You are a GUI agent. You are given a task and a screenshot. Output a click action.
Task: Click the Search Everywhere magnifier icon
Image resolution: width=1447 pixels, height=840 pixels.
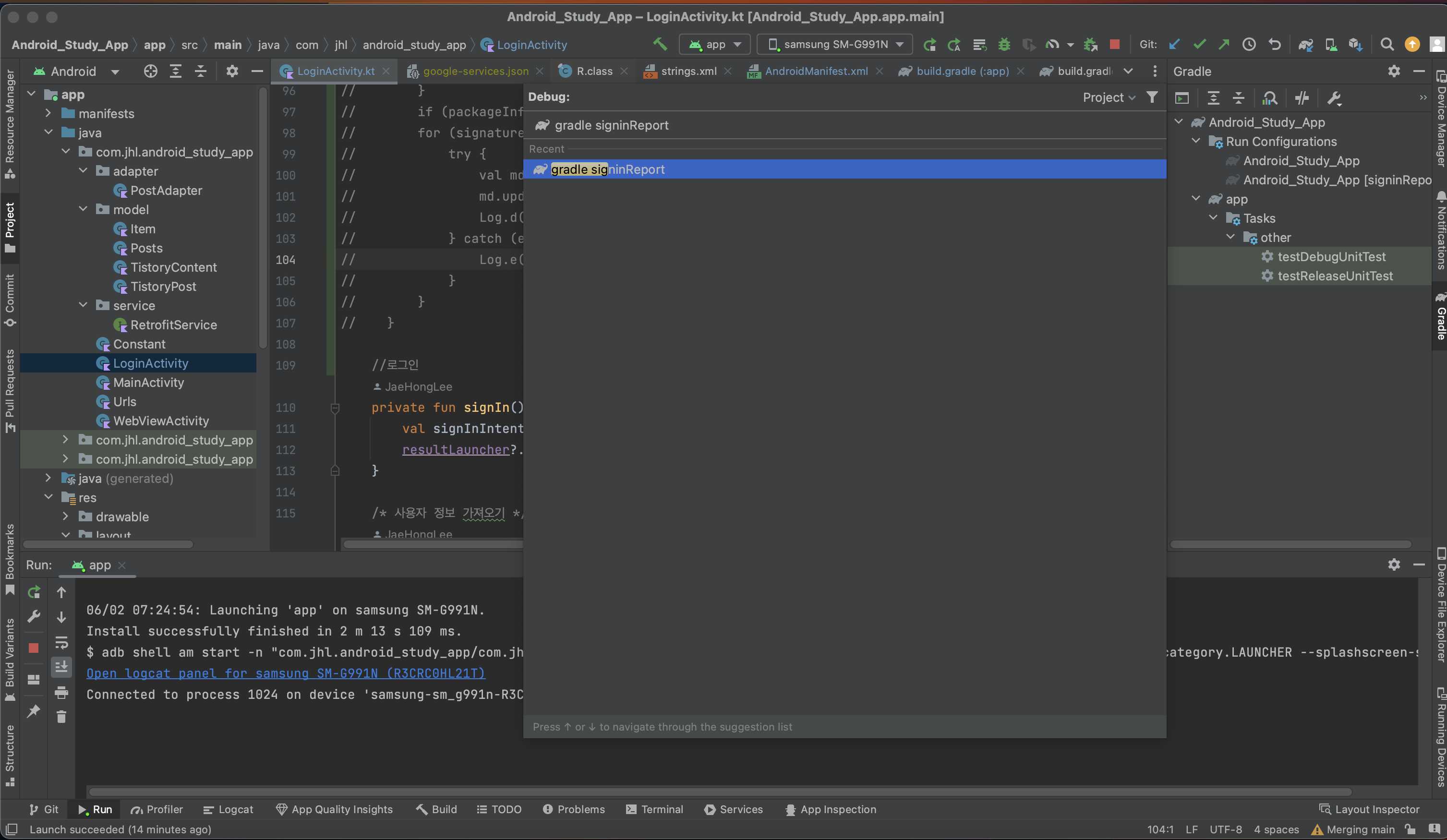coord(1387,44)
